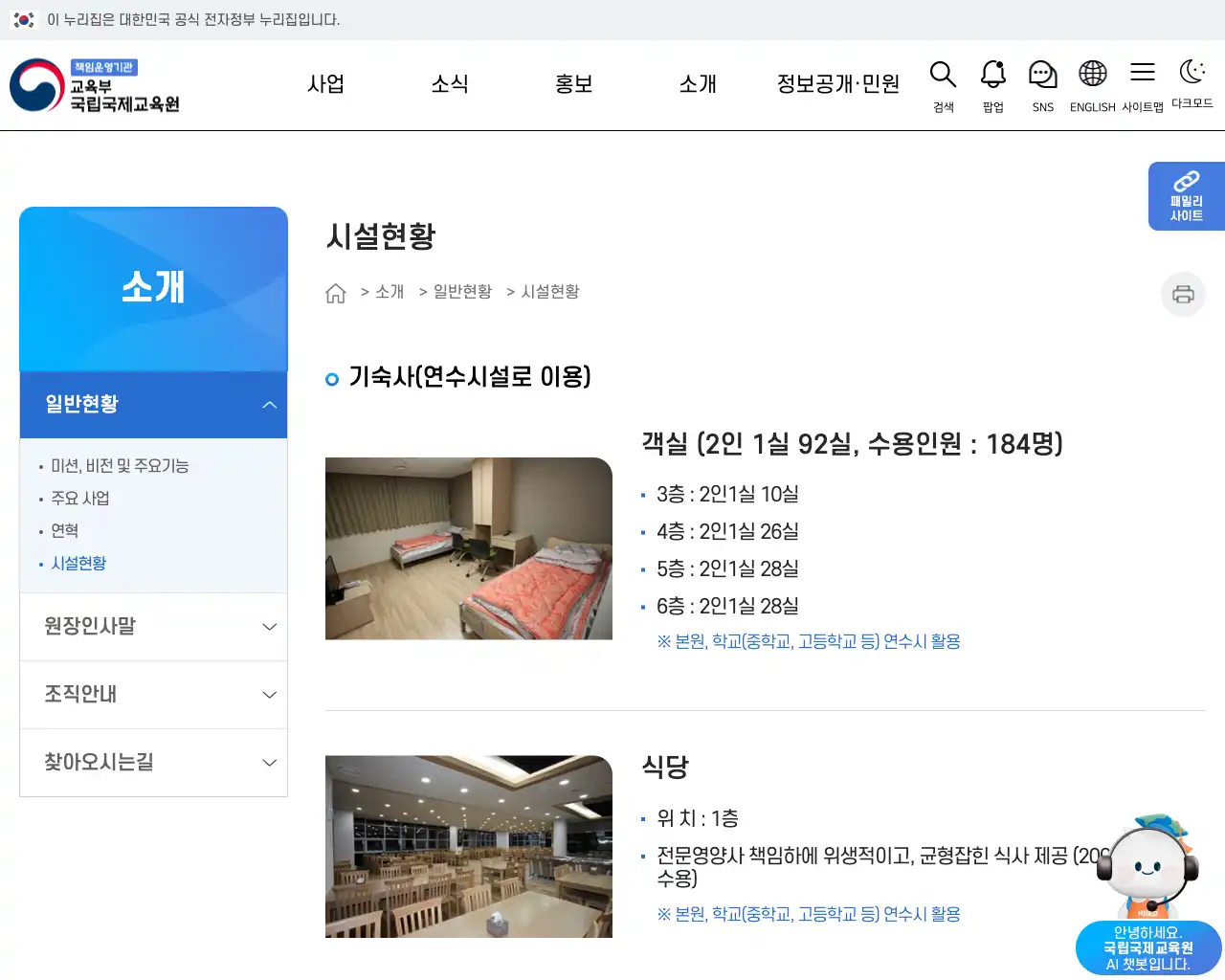Click the 기숙사(연수시설로 이용) heading

[x=470, y=377]
